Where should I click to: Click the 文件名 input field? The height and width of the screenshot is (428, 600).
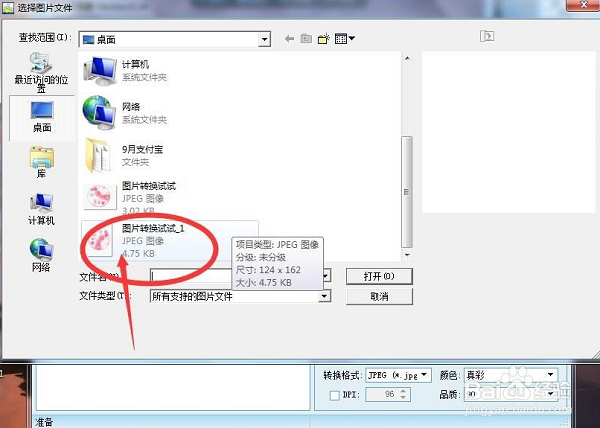[x=240, y=276]
